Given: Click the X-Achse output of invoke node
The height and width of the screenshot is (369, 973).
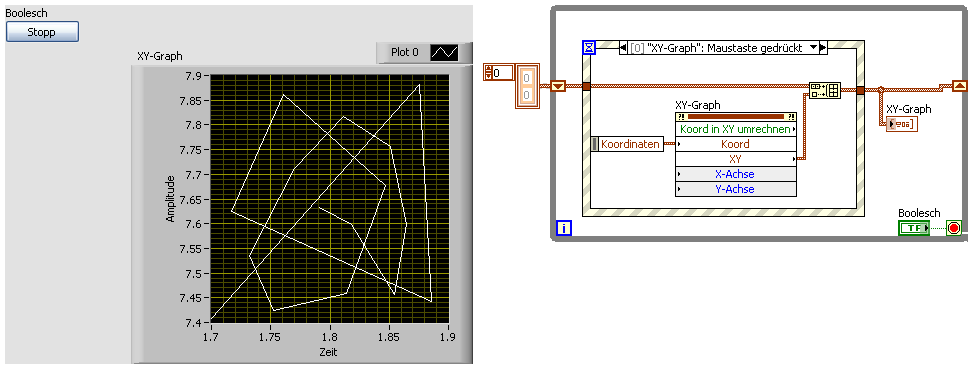Looking at the screenshot, I should tap(735, 174).
